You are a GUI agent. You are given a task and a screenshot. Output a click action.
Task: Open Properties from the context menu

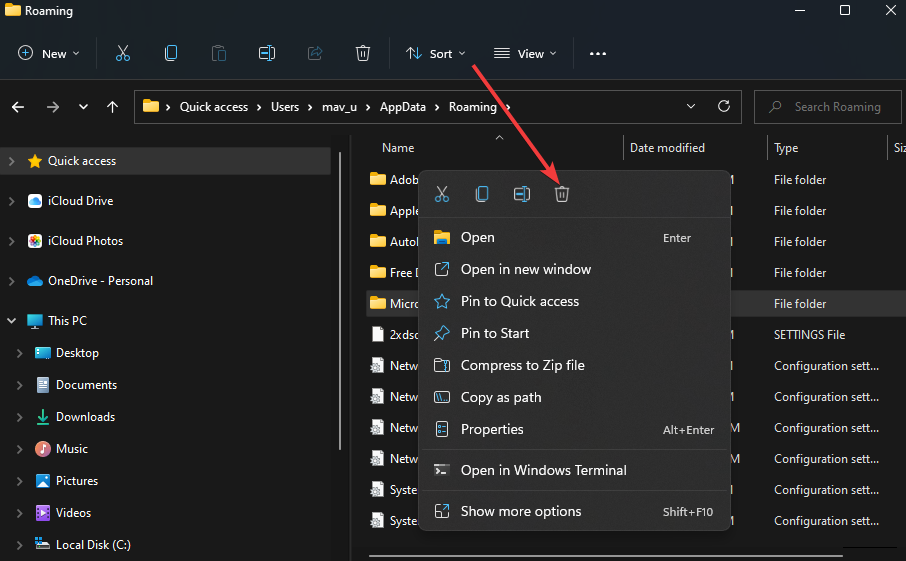574,429
